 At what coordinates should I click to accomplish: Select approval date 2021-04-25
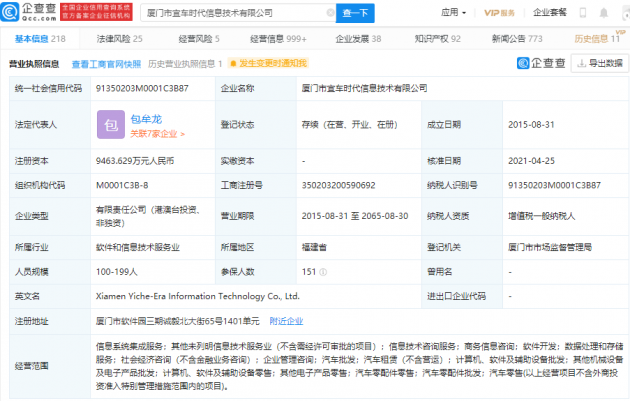pyautogui.click(x=531, y=161)
